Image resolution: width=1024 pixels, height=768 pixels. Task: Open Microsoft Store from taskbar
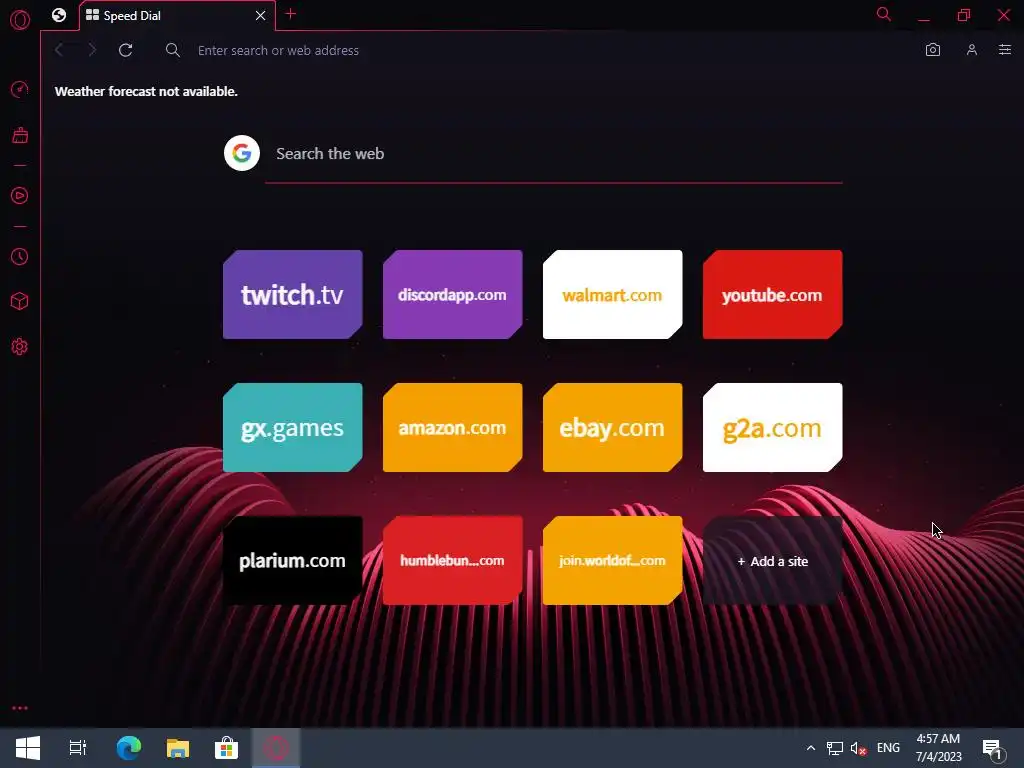coord(227,748)
